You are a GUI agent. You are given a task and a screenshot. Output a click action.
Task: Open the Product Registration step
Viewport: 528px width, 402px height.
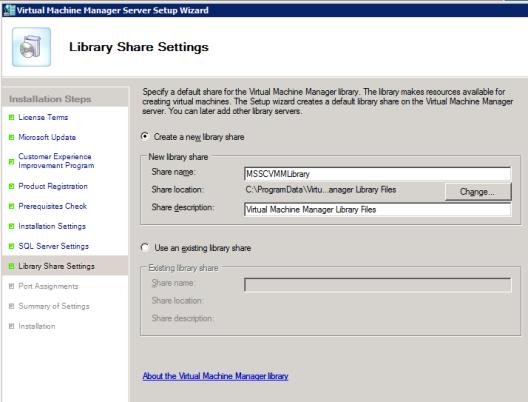click(x=53, y=186)
